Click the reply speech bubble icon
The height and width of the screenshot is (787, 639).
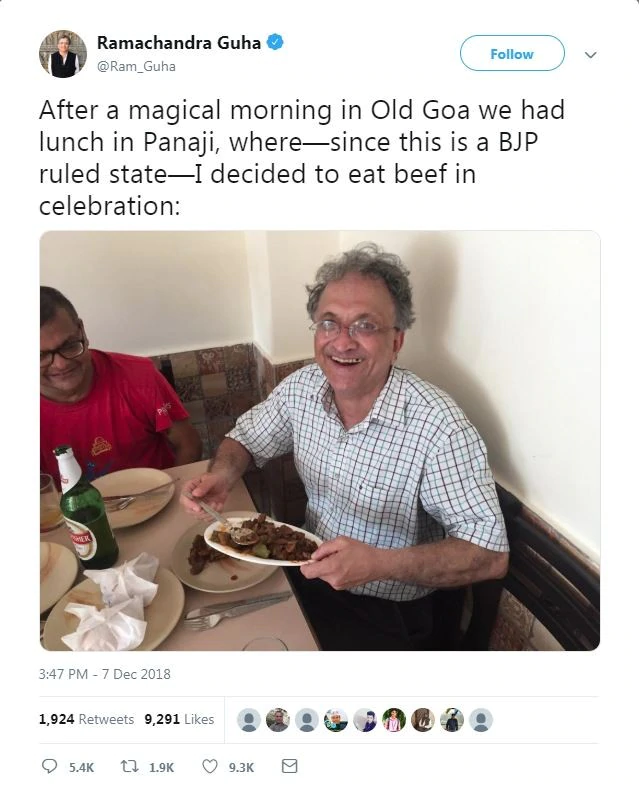click(x=50, y=767)
